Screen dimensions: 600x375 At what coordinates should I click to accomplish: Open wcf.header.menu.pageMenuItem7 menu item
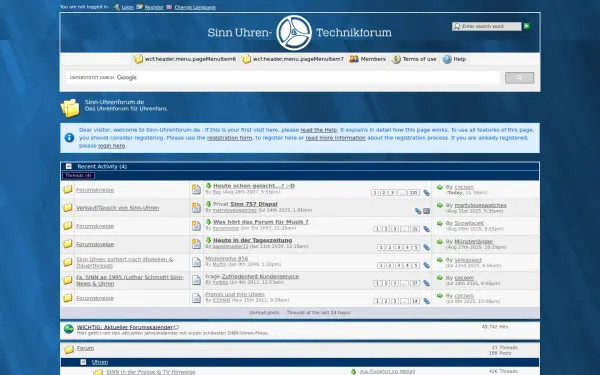292,59
